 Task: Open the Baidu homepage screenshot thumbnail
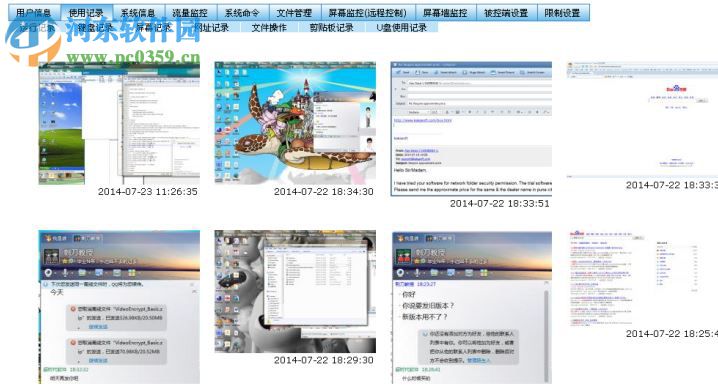pyautogui.click(x=642, y=119)
